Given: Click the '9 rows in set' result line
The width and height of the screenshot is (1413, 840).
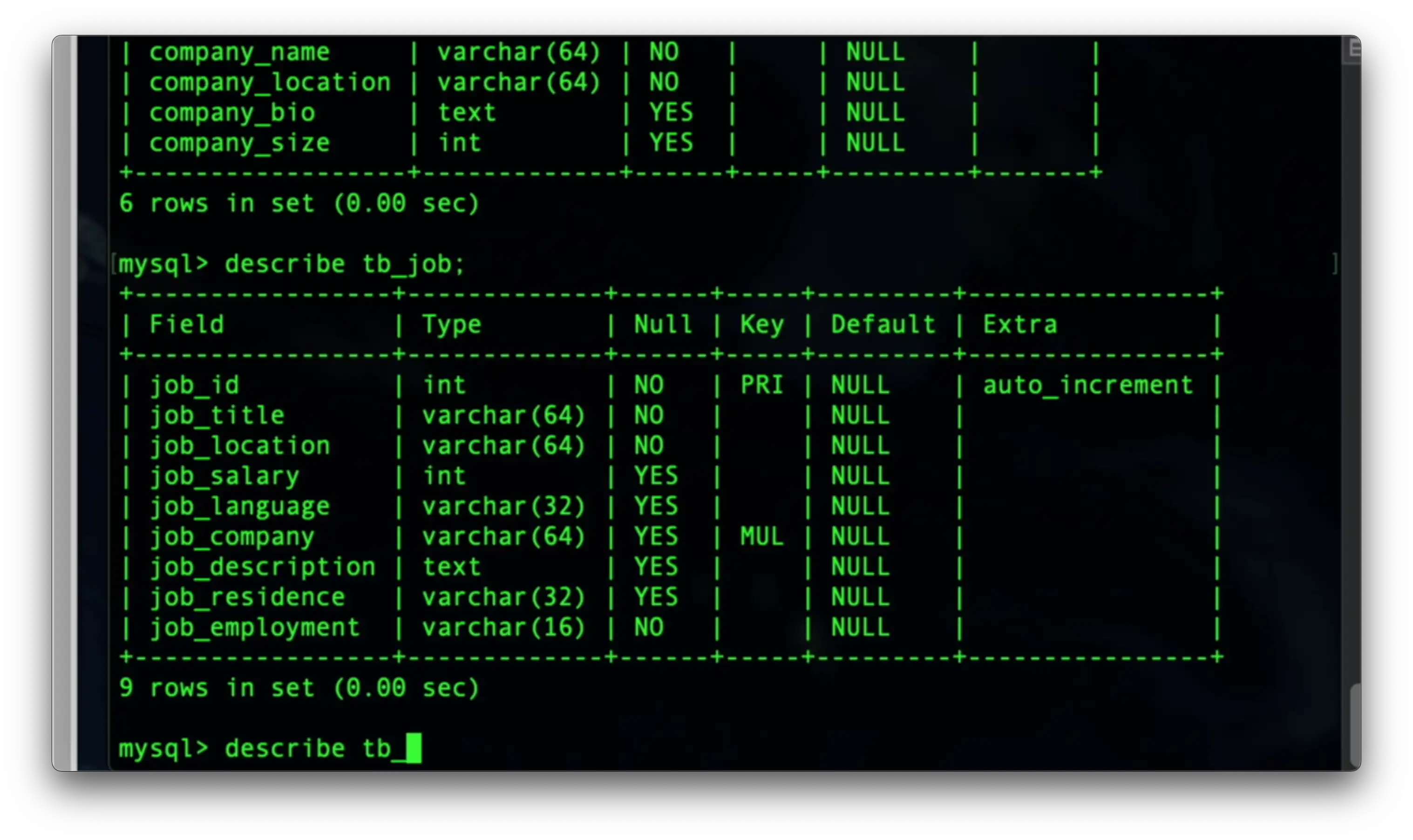Looking at the screenshot, I should coord(299,688).
